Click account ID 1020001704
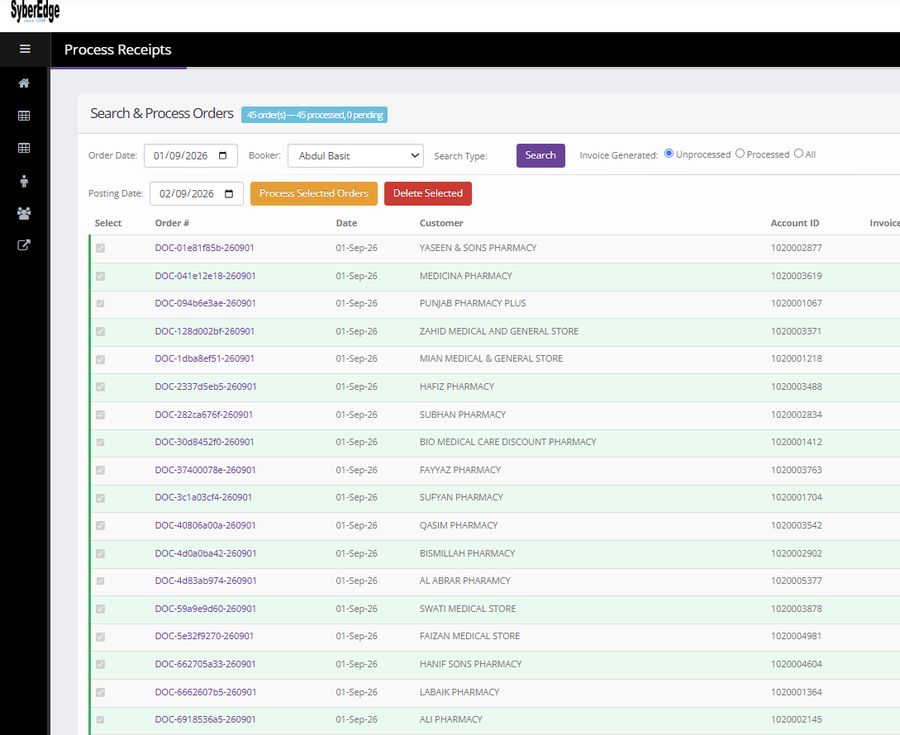 796,497
